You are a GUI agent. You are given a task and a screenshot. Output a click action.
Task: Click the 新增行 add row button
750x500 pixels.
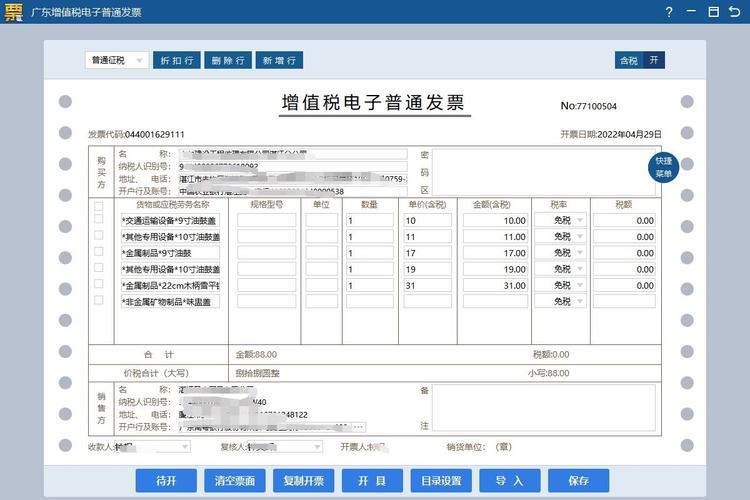[x=279, y=60]
